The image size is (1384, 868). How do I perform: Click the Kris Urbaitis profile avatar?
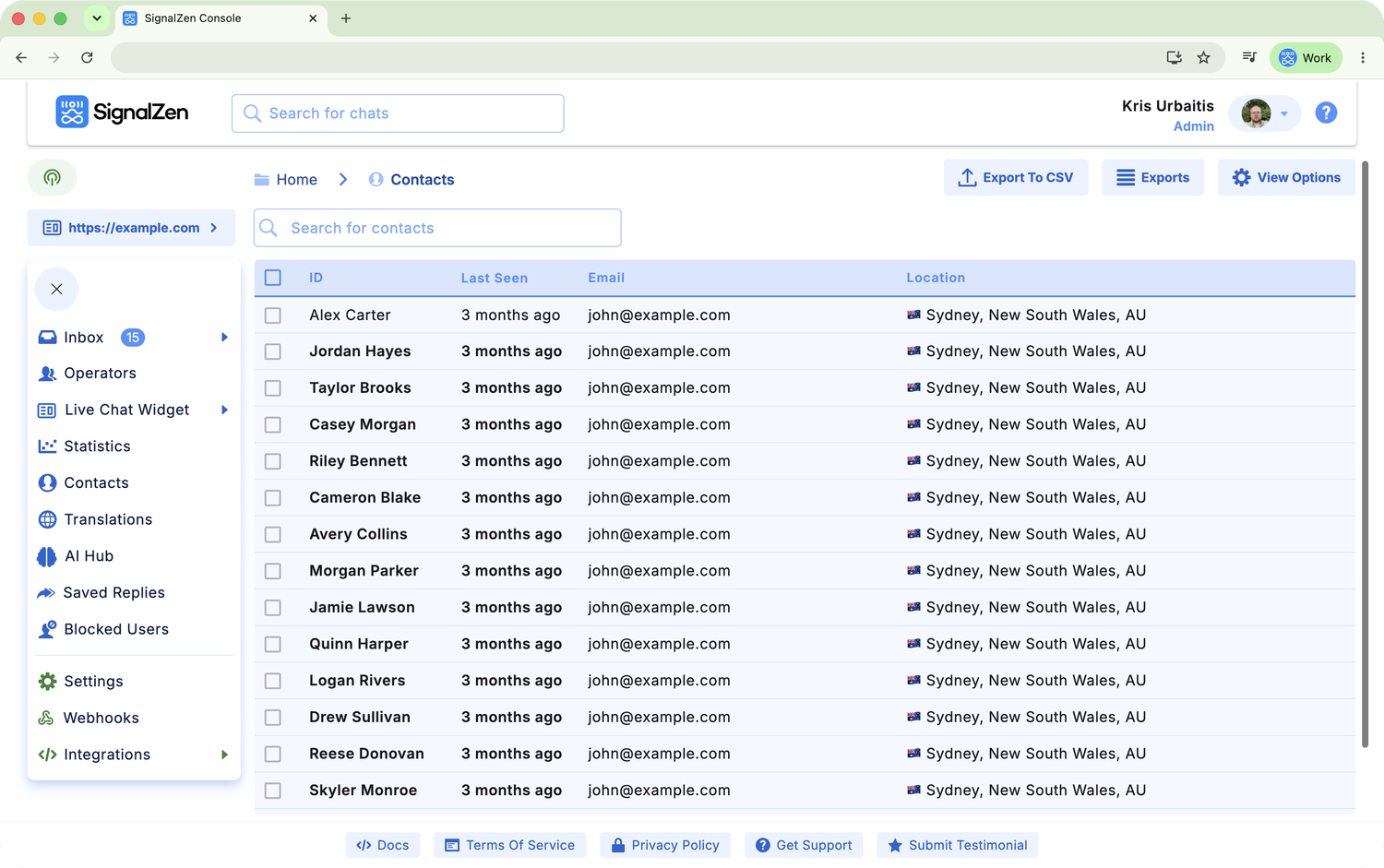(1256, 113)
